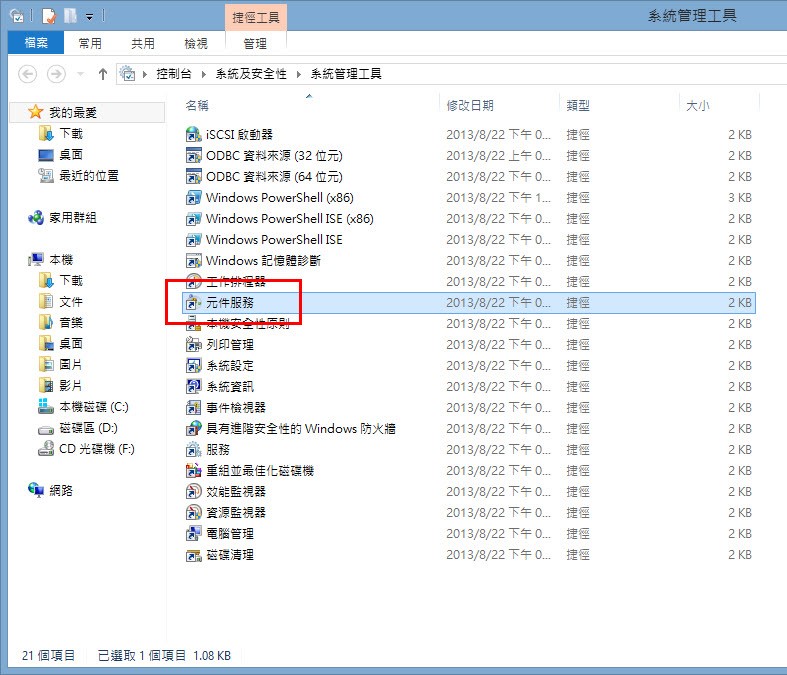Select 本機 in navigation pane
Screen dimensions: 787x675
pos(61,259)
